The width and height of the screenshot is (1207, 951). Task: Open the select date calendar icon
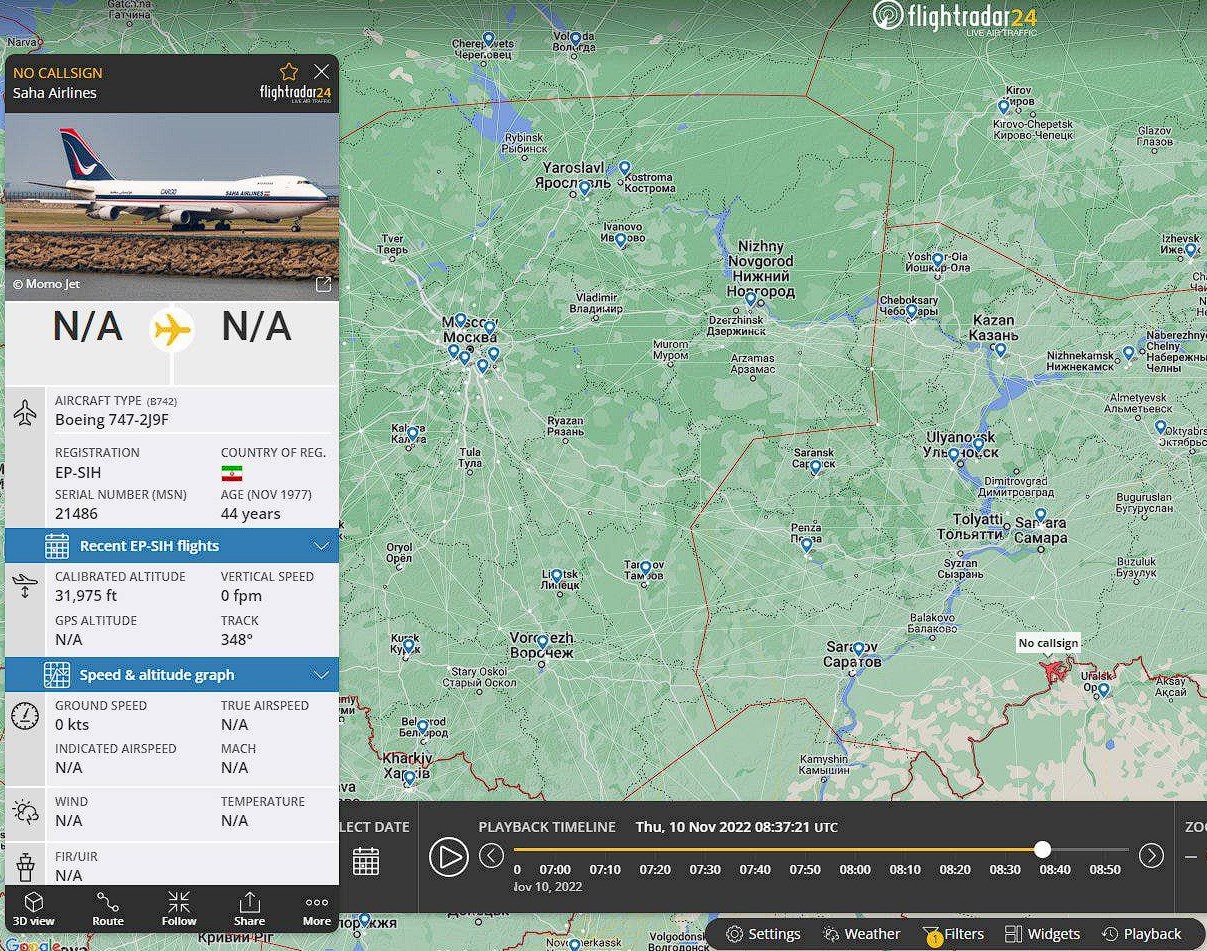point(366,861)
